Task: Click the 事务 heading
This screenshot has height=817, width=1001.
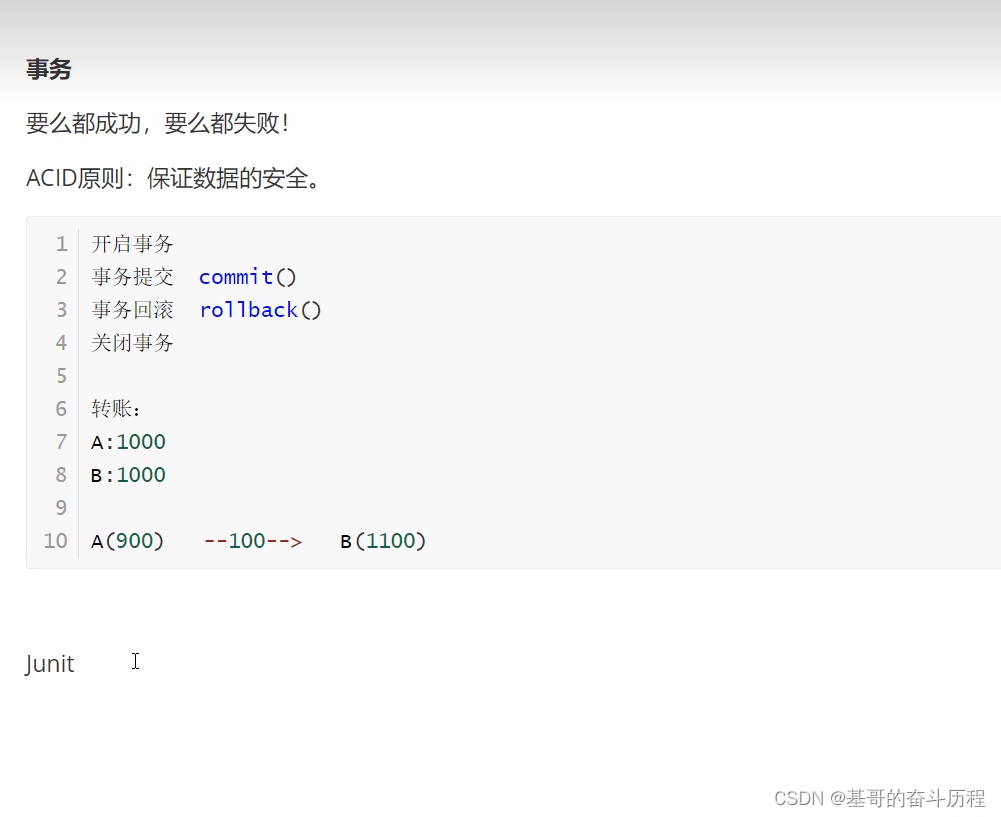Action: click(48, 68)
